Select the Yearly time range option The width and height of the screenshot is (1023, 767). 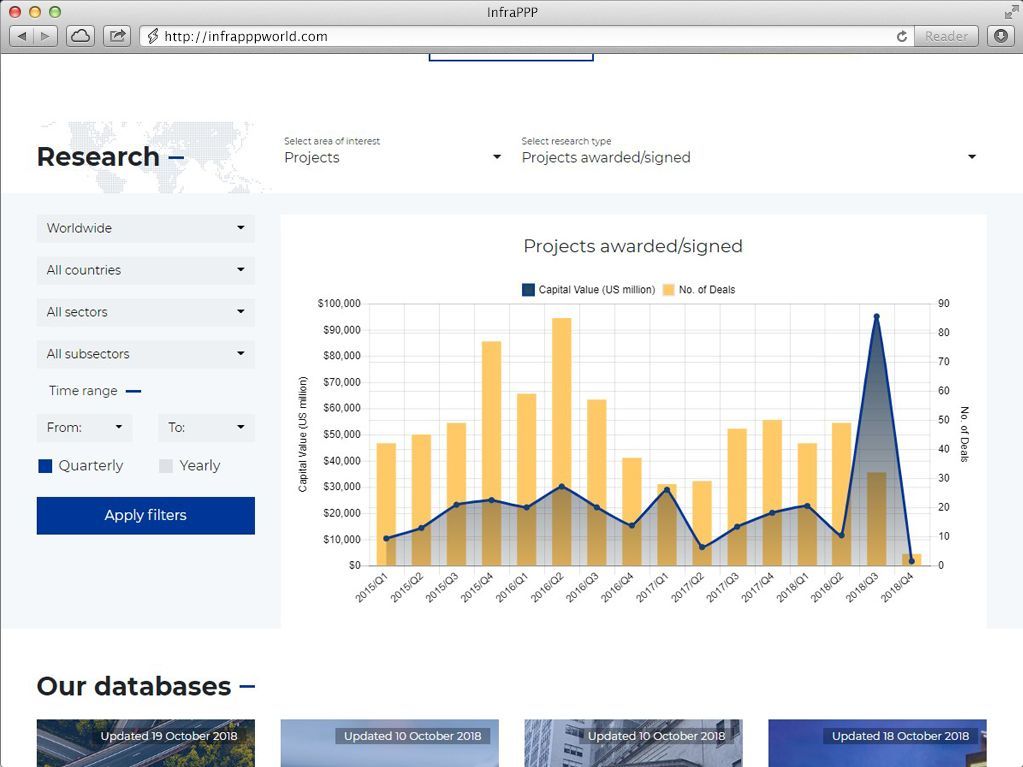pyautogui.click(x=166, y=466)
